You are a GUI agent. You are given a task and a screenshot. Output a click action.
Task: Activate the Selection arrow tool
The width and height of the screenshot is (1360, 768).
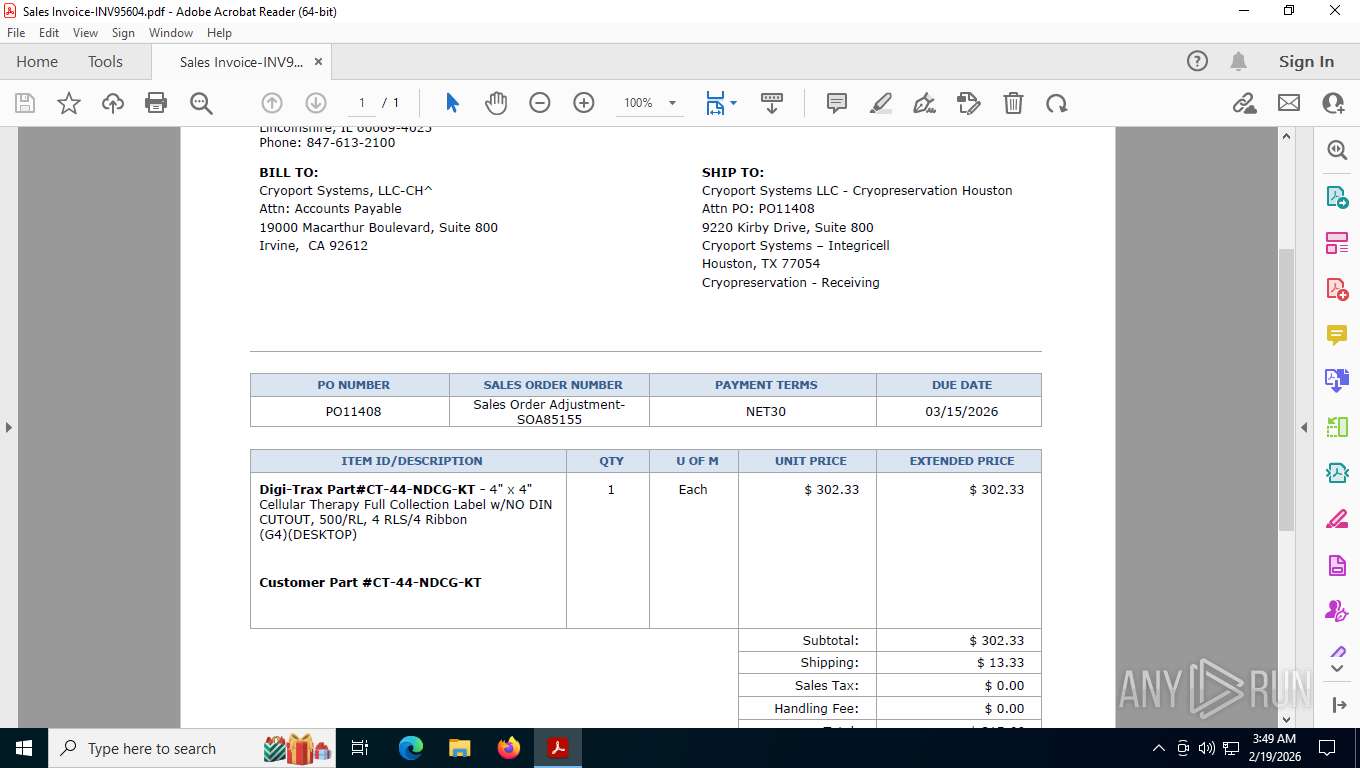pos(452,103)
